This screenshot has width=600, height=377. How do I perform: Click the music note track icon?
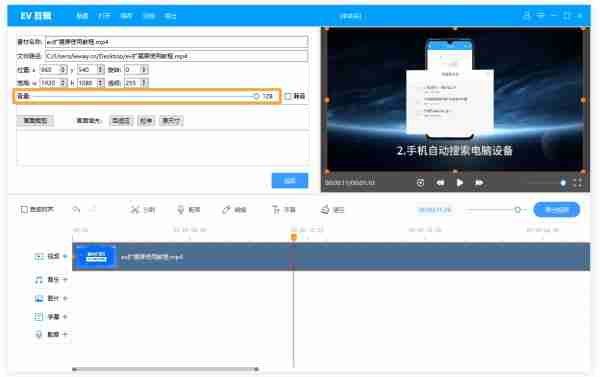[39, 280]
